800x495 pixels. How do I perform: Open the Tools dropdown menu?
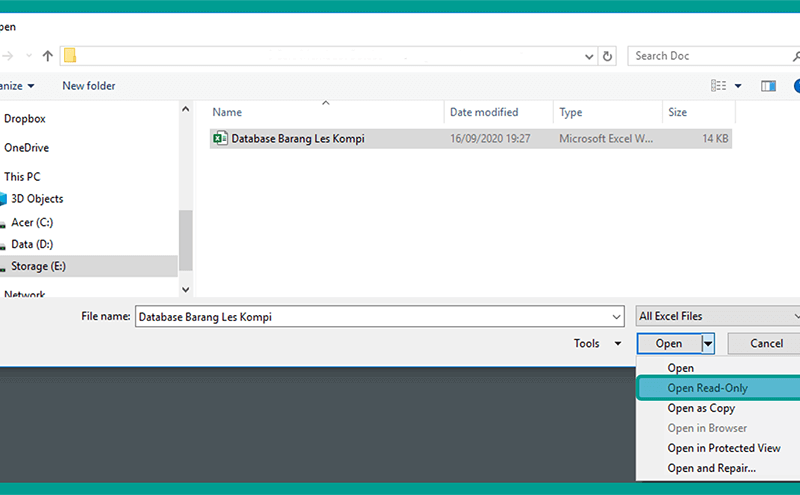coord(597,343)
